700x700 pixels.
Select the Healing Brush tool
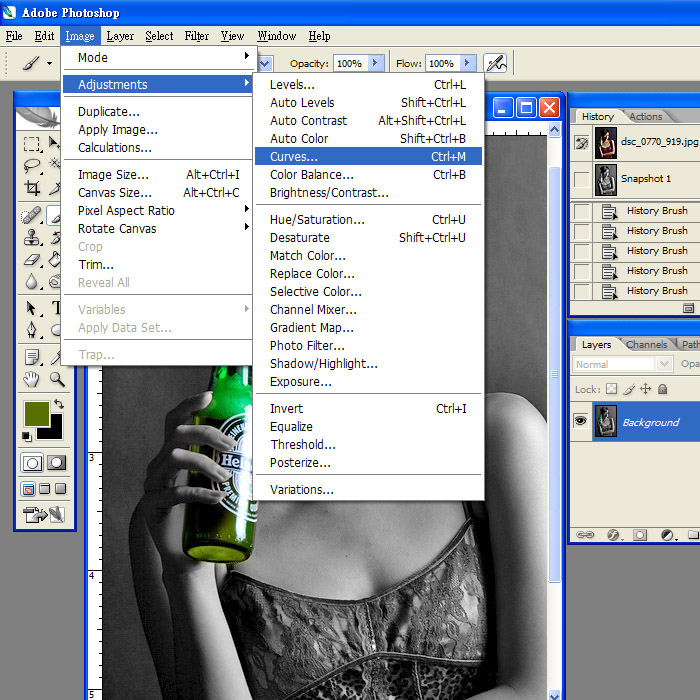(x=31, y=215)
